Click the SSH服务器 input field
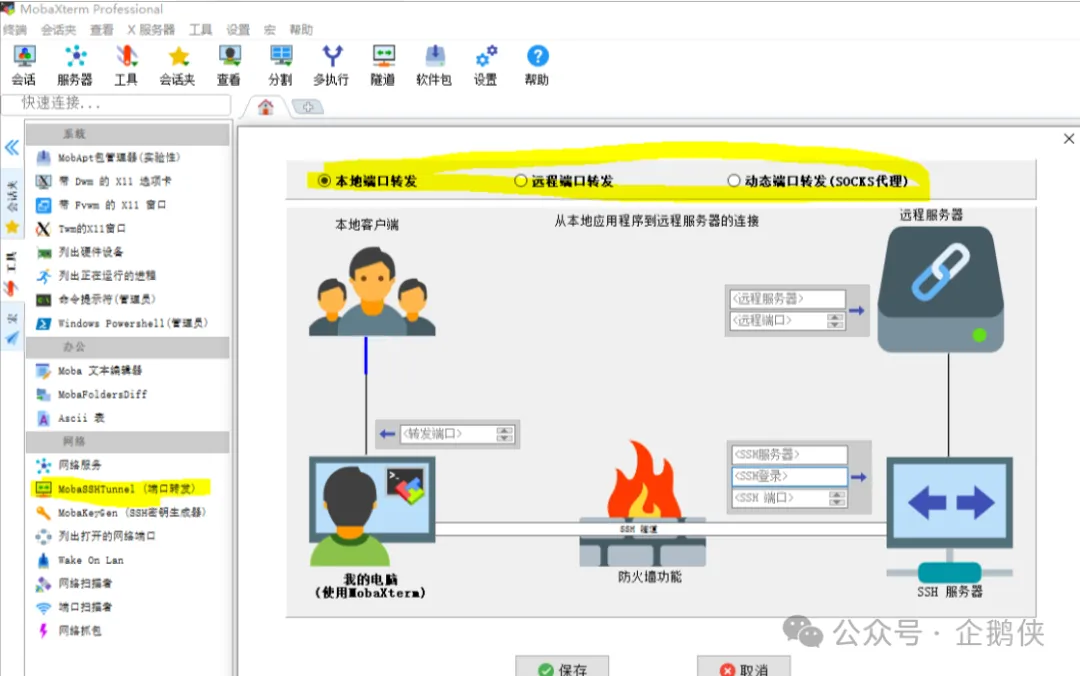This screenshot has height=676, width=1080. coord(789,455)
